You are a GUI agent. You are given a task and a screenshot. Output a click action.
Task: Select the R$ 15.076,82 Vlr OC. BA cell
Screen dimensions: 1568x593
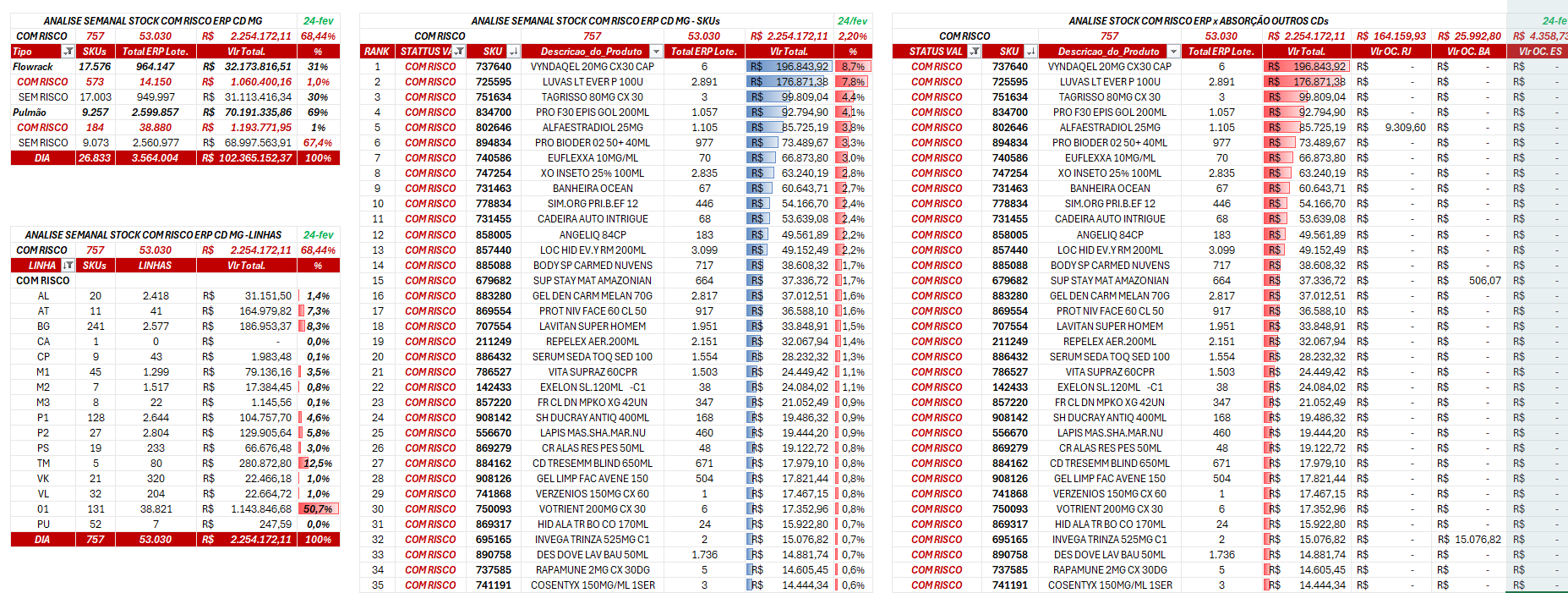point(1469,540)
